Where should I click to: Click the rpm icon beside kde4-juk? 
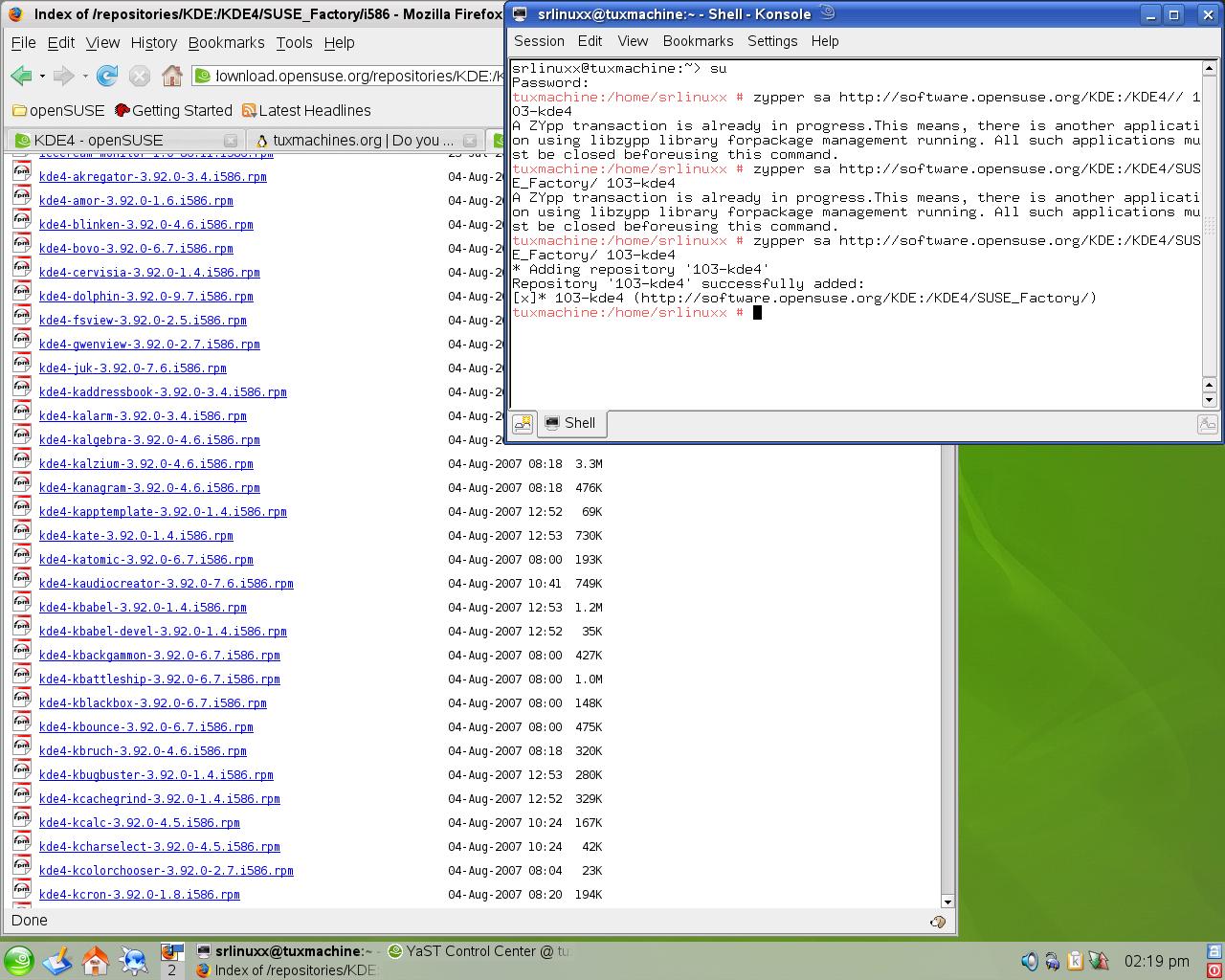(22, 363)
